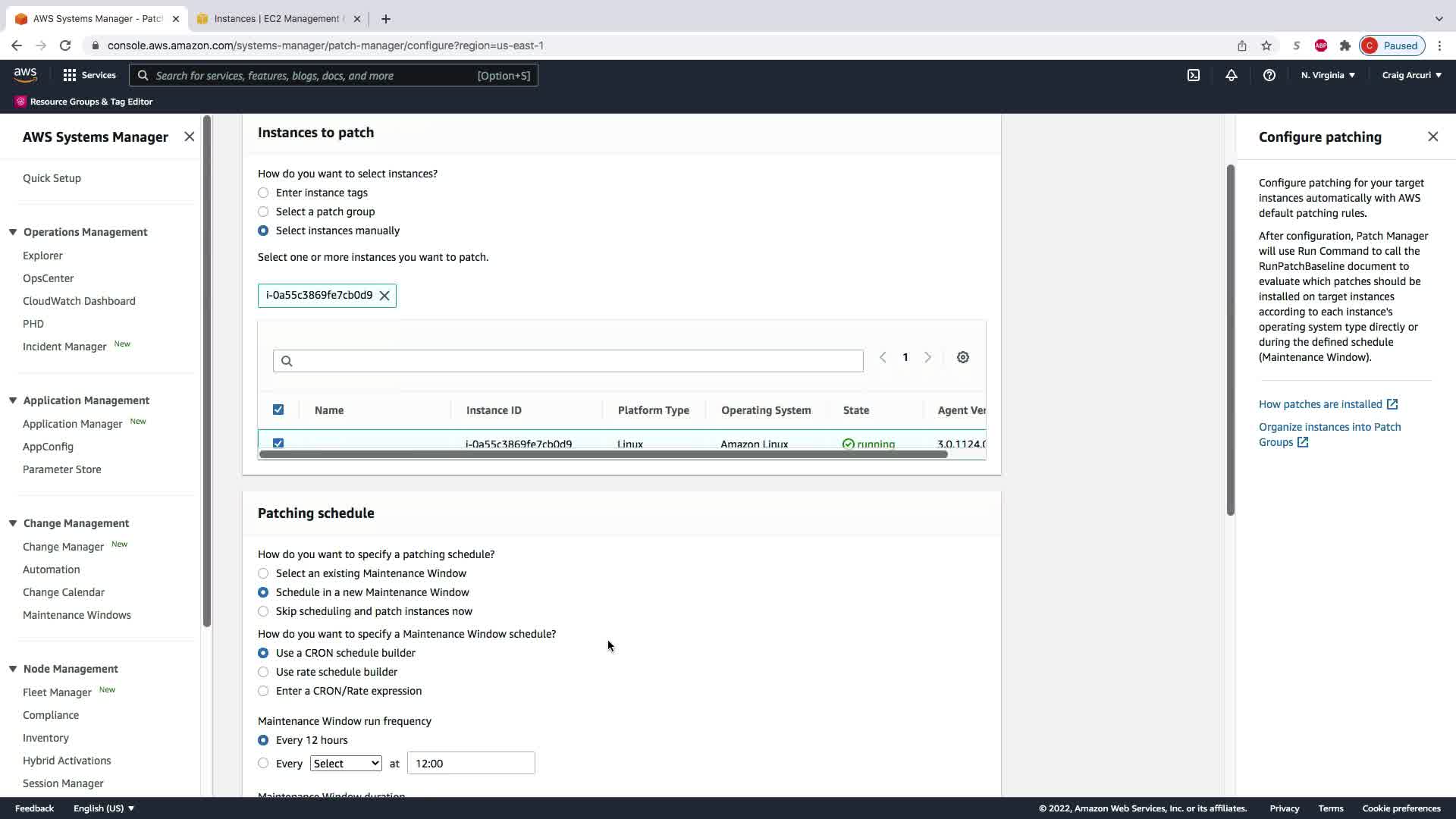This screenshot has height=819, width=1456.
Task: Select the 'Enter instance tags' radio option
Action: pyautogui.click(x=263, y=193)
